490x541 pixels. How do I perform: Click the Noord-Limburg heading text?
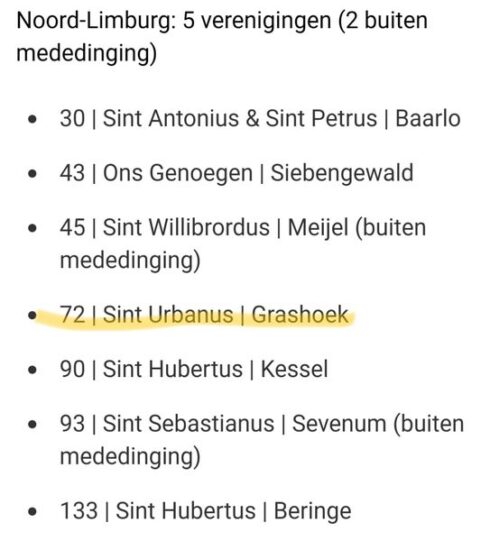point(222,37)
